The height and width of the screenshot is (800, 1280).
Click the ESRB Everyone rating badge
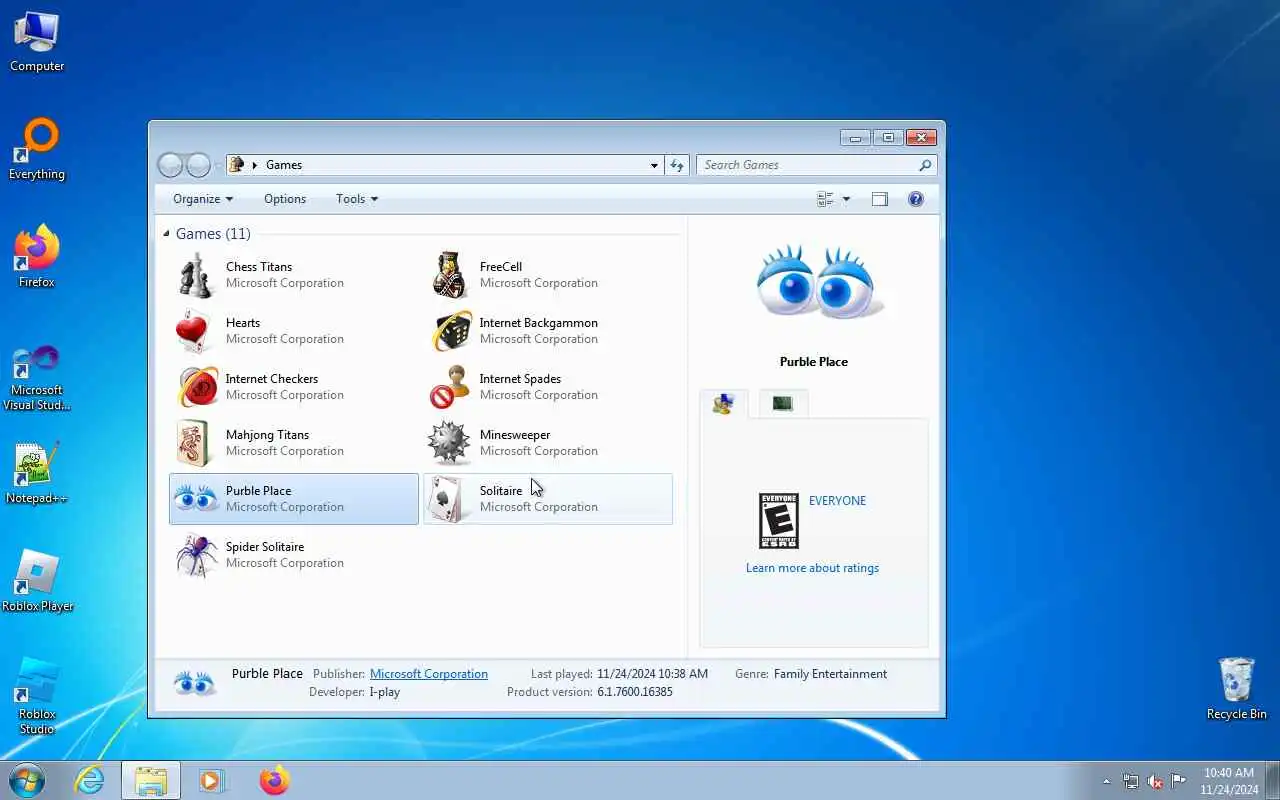coord(779,520)
